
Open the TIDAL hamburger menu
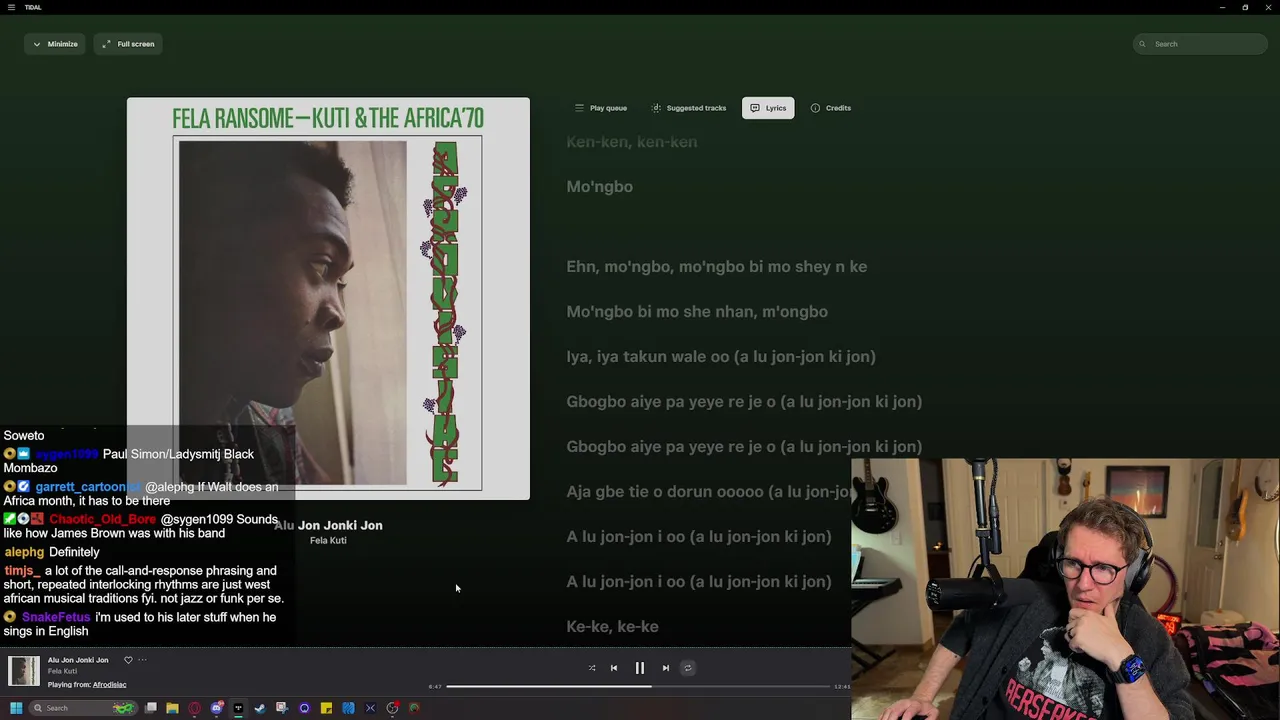pyautogui.click(x=12, y=7)
